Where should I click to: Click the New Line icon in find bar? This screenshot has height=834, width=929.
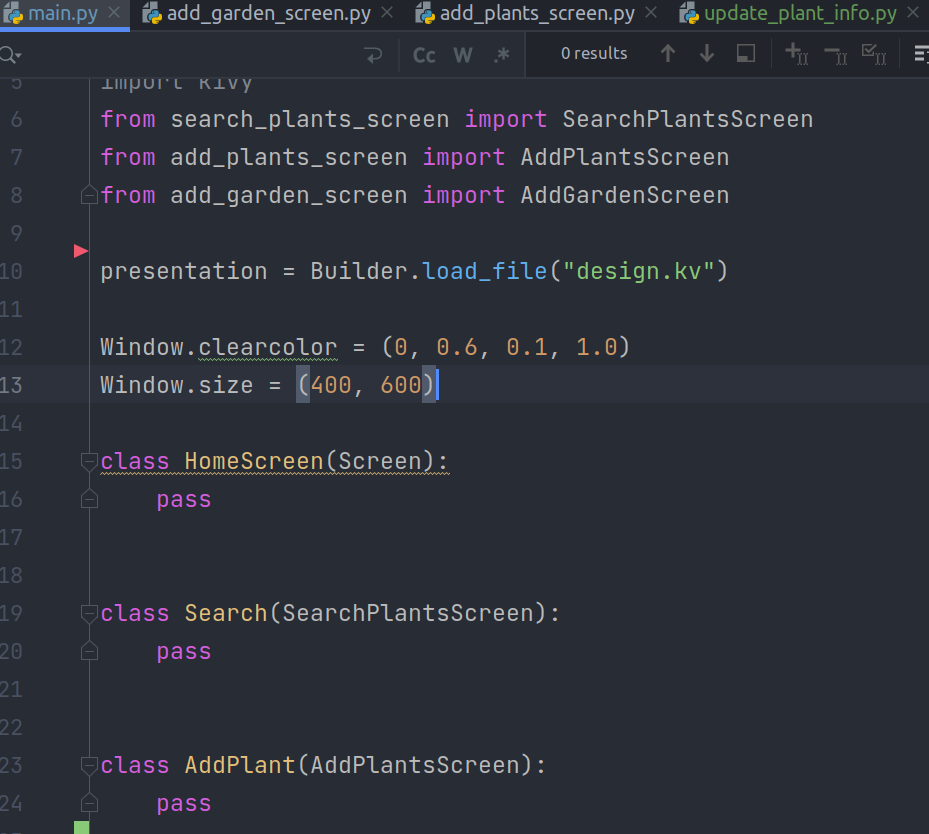[374, 55]
